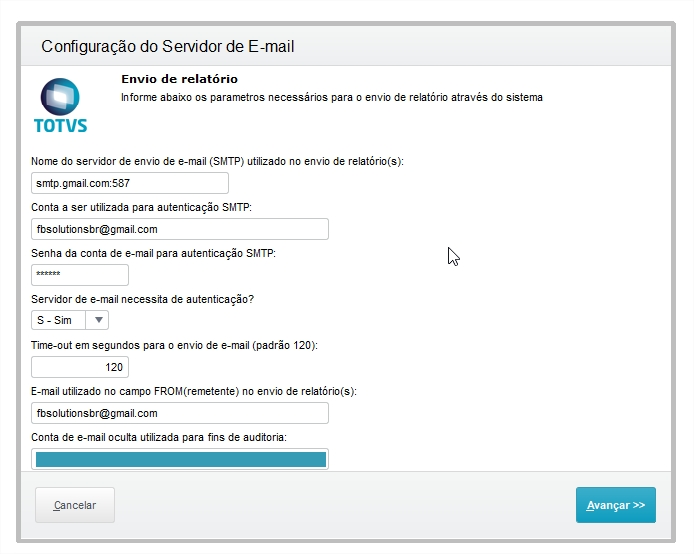Click the Avançar >> button
694x554 pixels.
click(615, 505)
